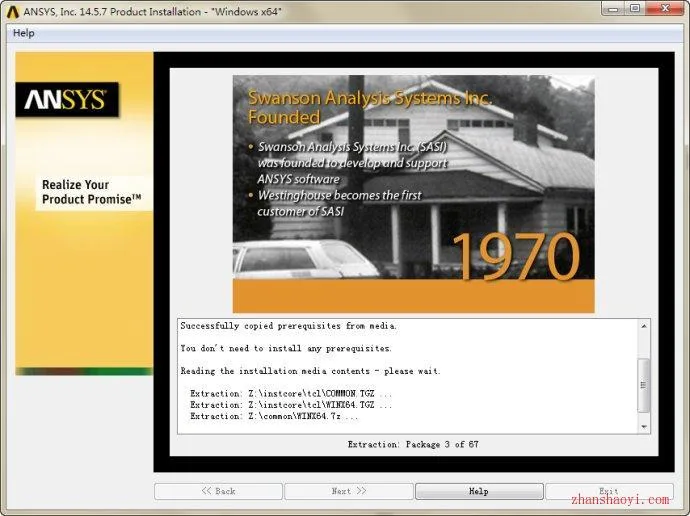Click the log scrollbar thumb
Image resolution: width=690 pixels, height=516 pixels.
click(644, 385)
